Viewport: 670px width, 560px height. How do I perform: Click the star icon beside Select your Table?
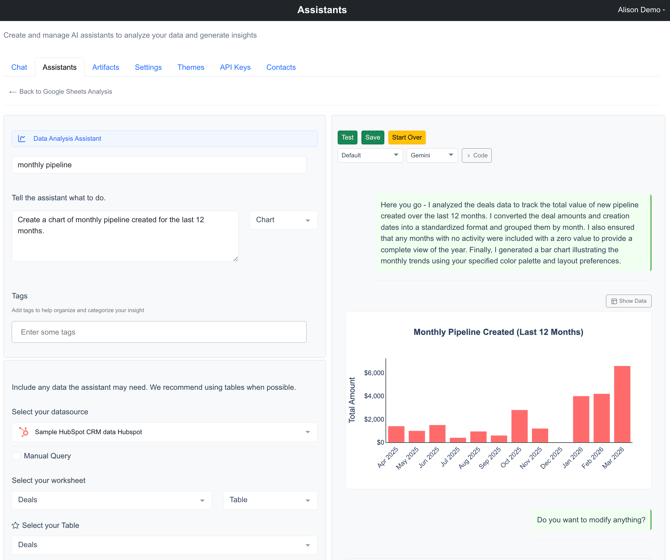16,525
